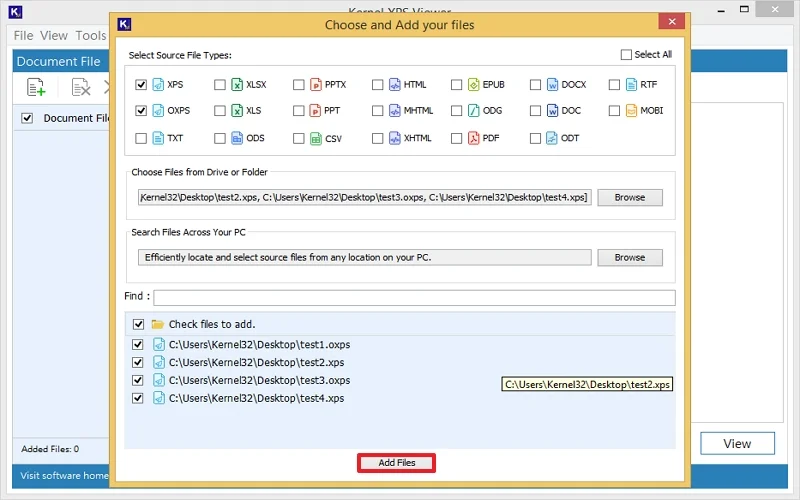This screenshot has height=500, width=800.
Task: Enable the PDF file type checkbox
Action: [457, 138]
